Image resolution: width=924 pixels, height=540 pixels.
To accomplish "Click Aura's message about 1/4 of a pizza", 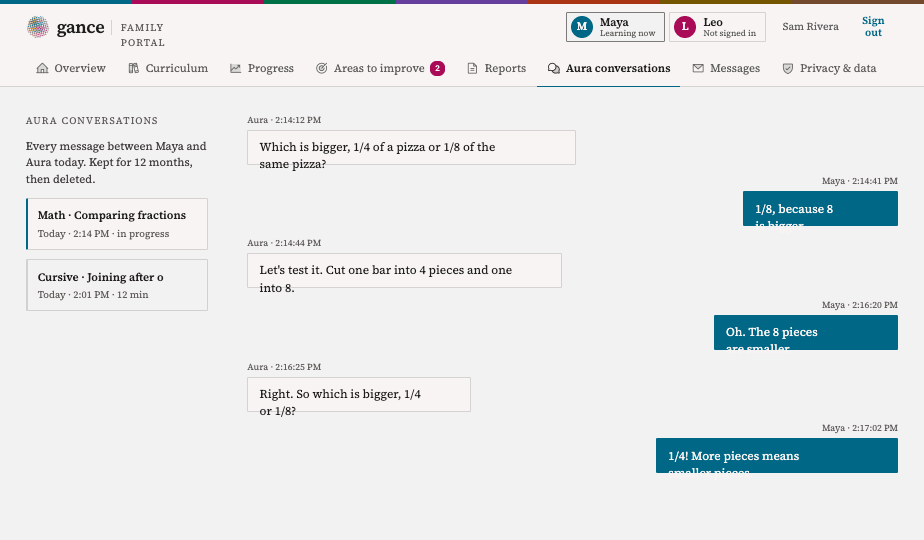I will (x=411, y=147).
